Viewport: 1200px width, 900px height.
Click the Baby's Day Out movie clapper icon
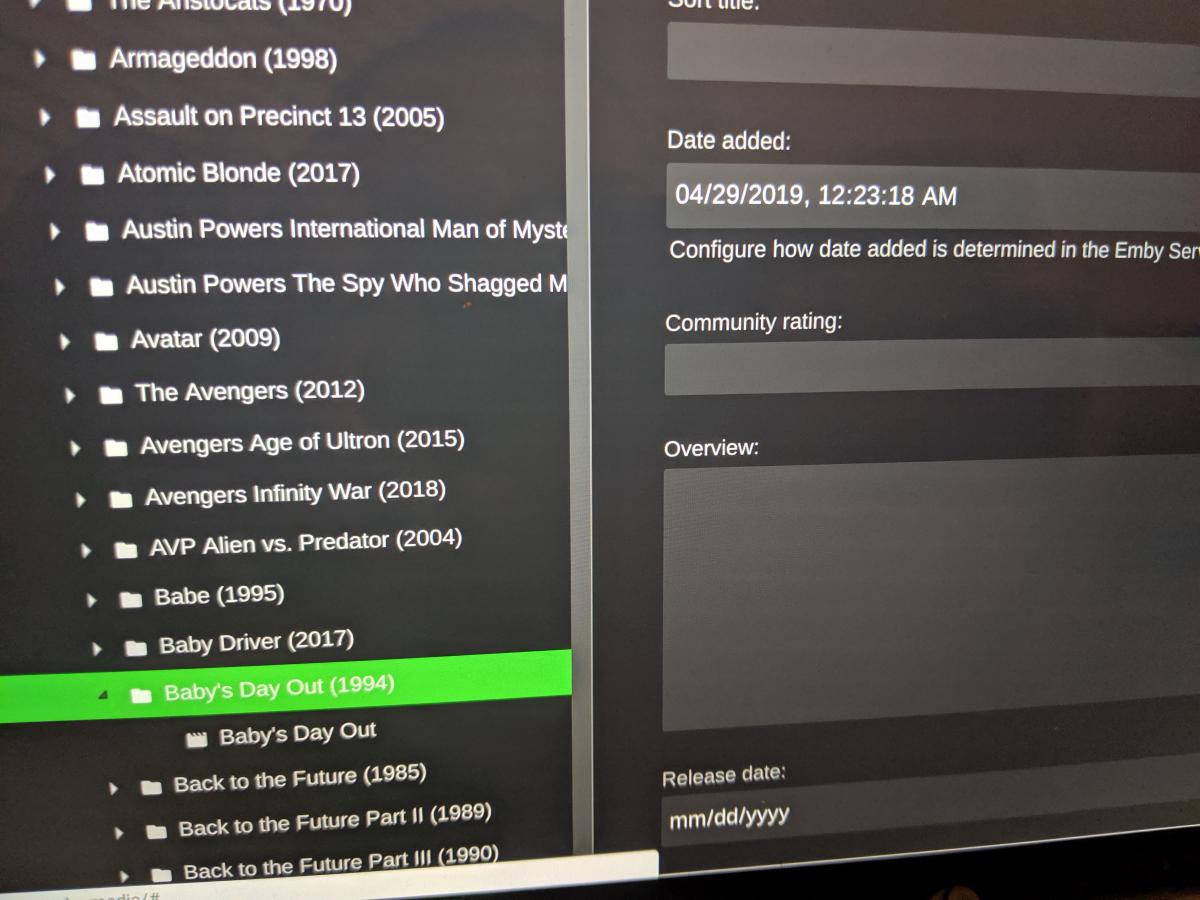click(197, 739)
